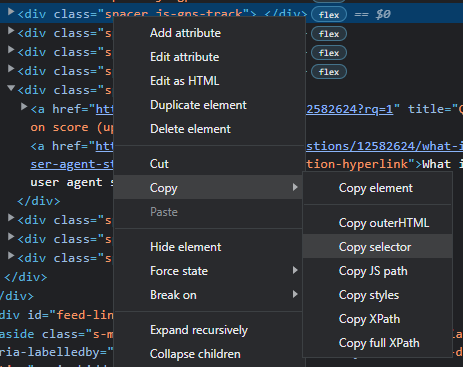Choose Delete element from menu
The image size is (463, 367).
click(208, 129)
